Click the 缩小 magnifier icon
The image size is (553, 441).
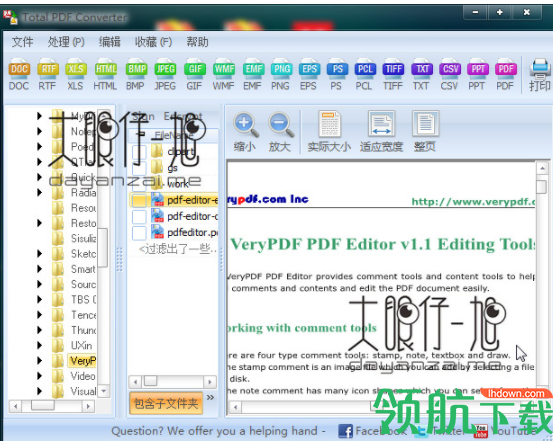point(245,132)
